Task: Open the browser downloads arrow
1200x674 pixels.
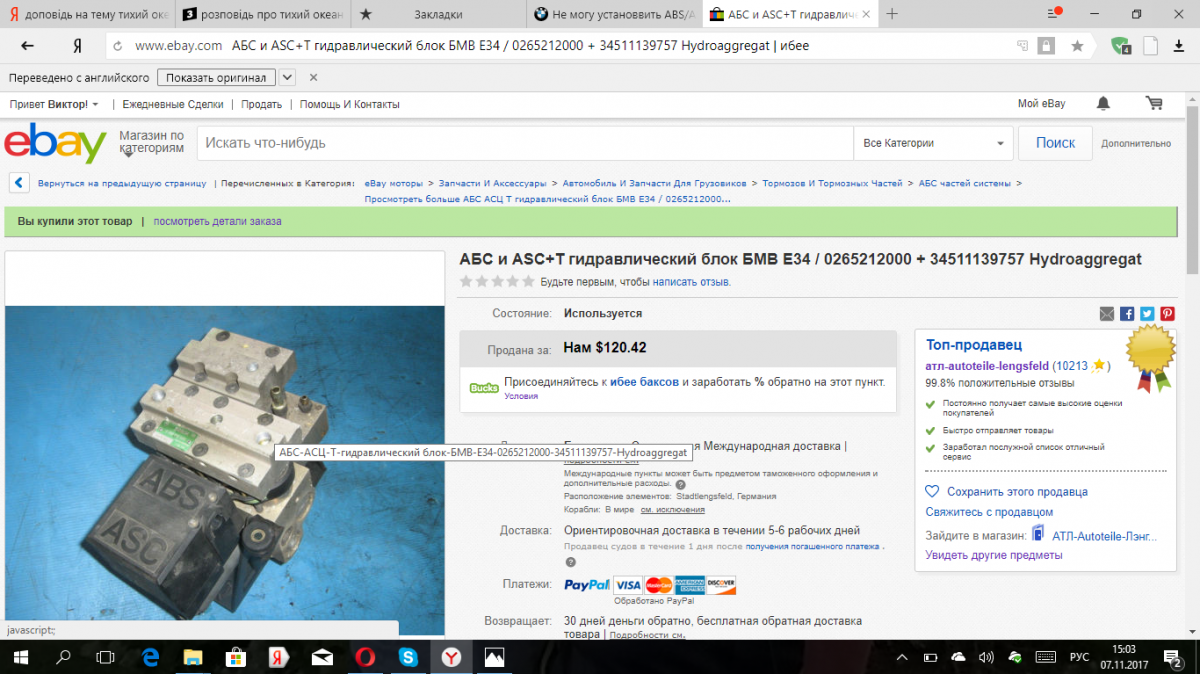Action: point(1179,46)
